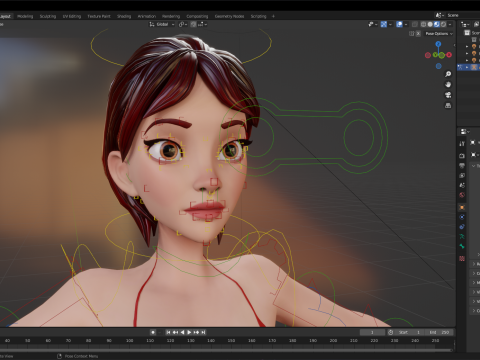Play the animation forward

click(189, 332)
